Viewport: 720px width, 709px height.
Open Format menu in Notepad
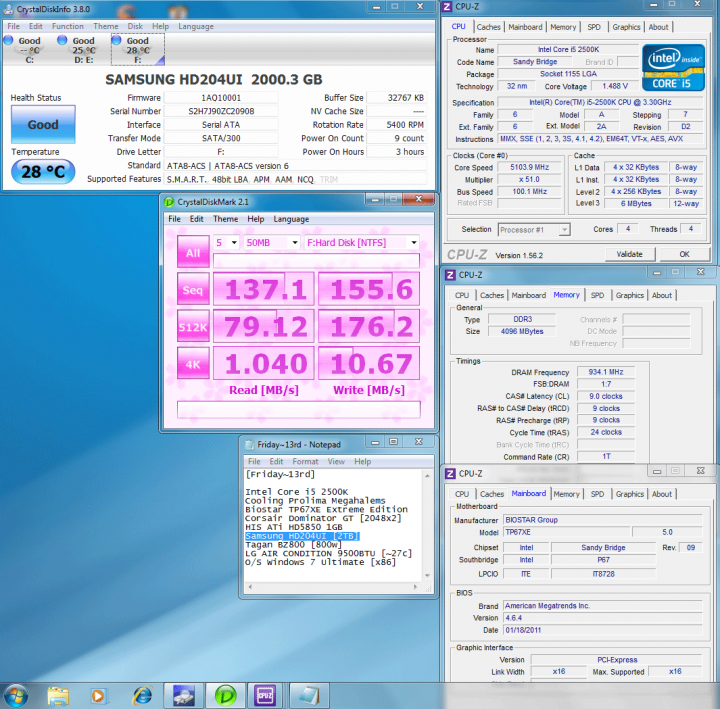point(305,461)
